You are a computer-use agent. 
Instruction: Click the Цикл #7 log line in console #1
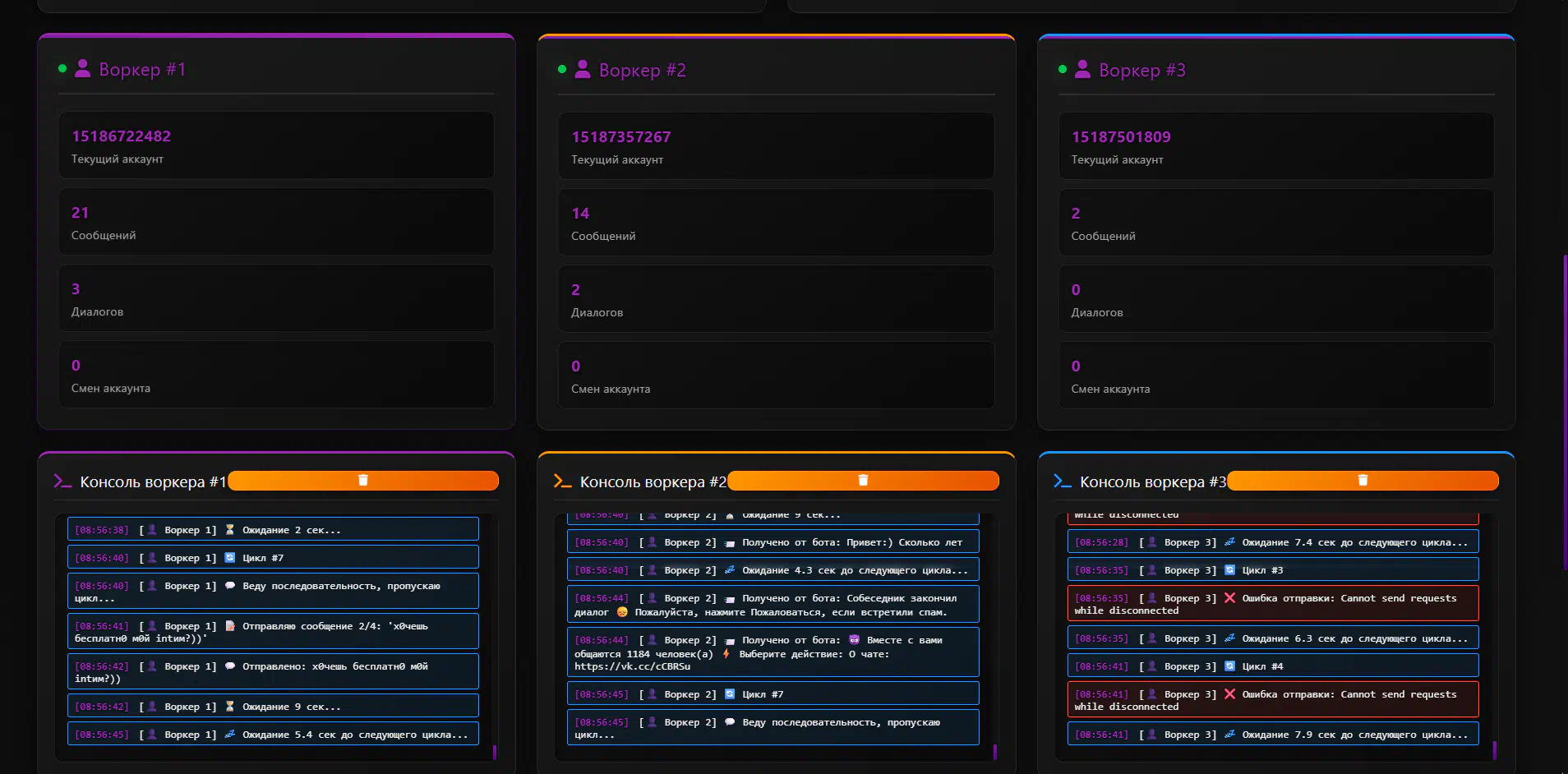(x=273, y=558)
